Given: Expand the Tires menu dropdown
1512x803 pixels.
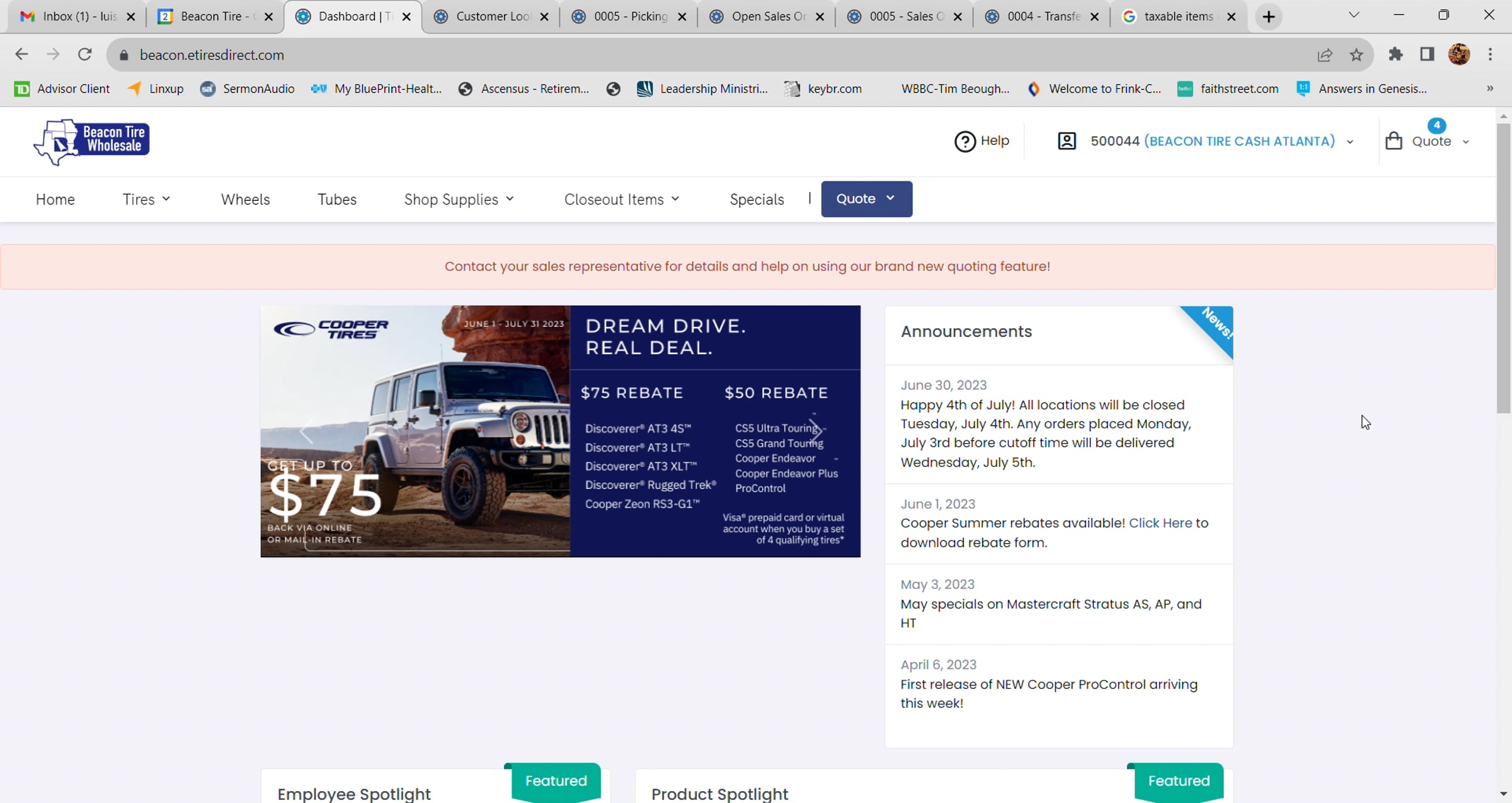Looking at the screenshot, I should pyautogui.click(x=146, y=199).
